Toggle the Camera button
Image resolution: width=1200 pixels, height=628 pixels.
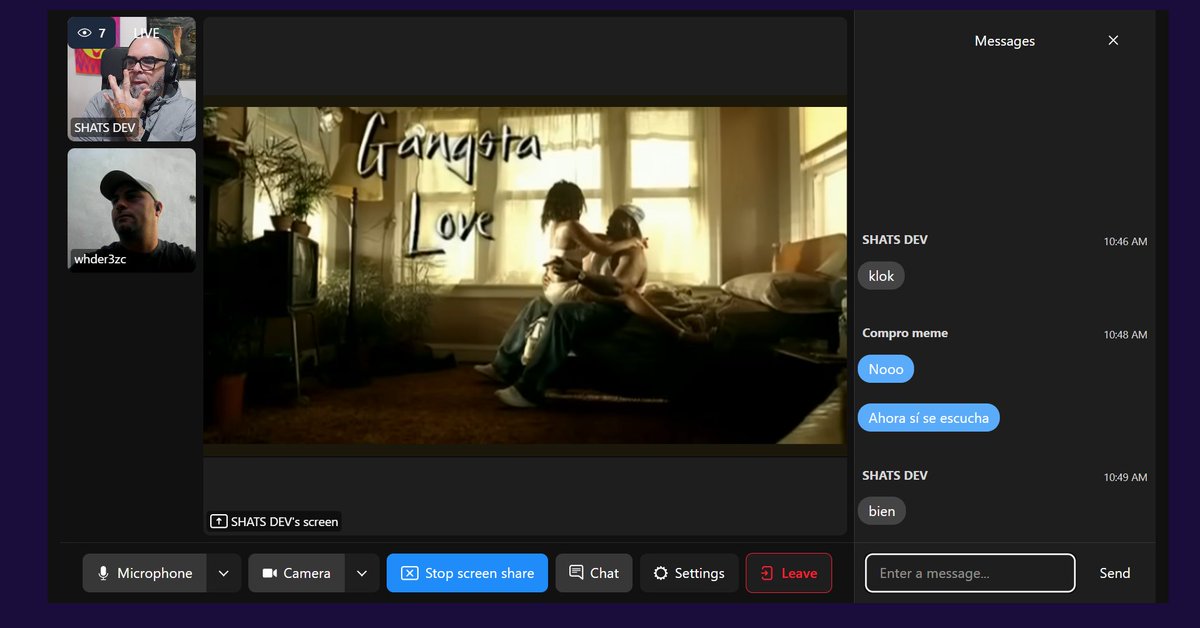(296, 573)
